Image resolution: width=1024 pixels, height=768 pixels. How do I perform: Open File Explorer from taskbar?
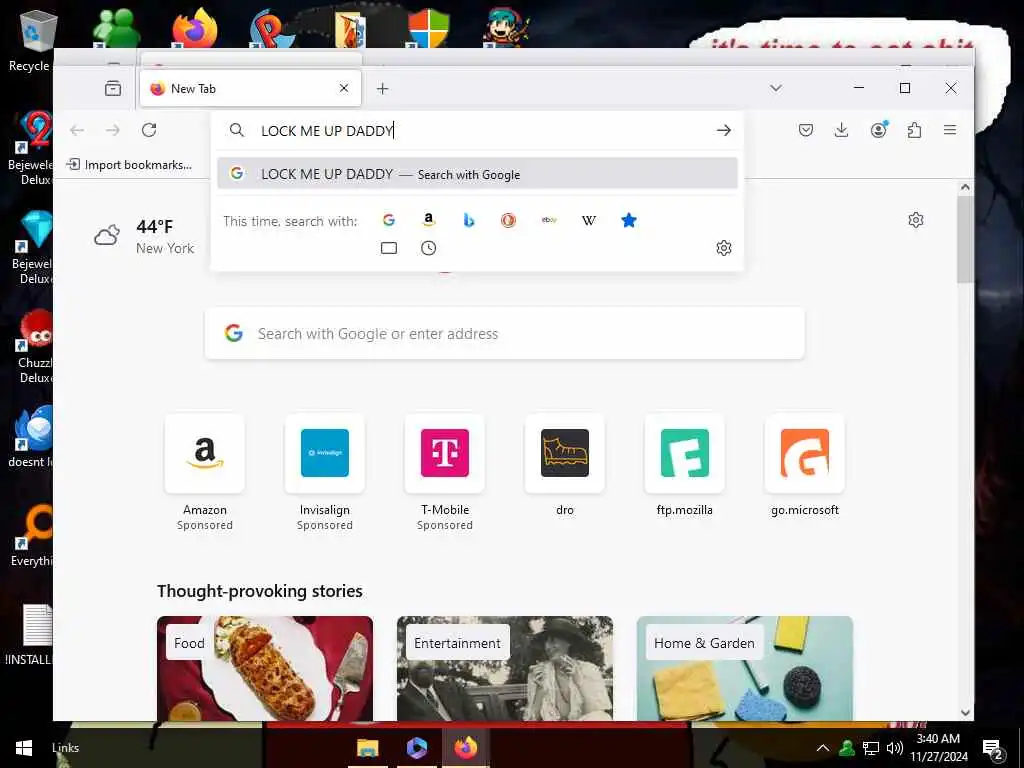click(368, 748)
